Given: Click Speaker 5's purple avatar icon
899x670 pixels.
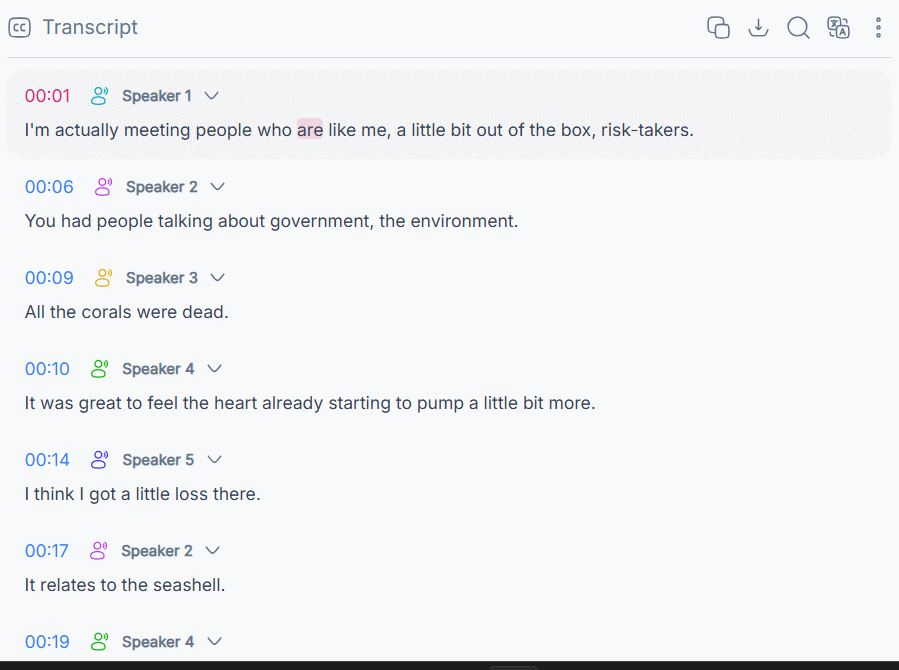Looking at the screenshot, I should (x=99, y=460).
